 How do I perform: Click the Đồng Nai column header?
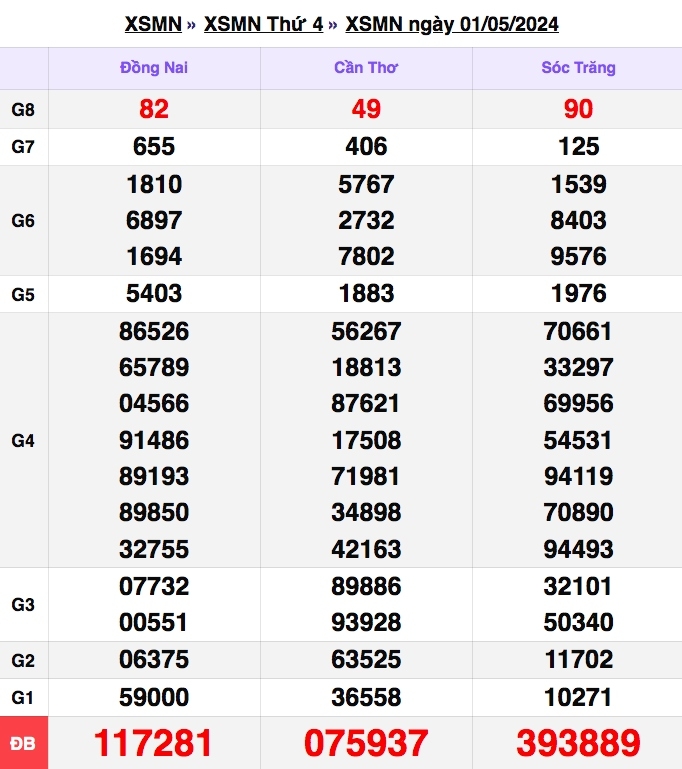[154, 68]
